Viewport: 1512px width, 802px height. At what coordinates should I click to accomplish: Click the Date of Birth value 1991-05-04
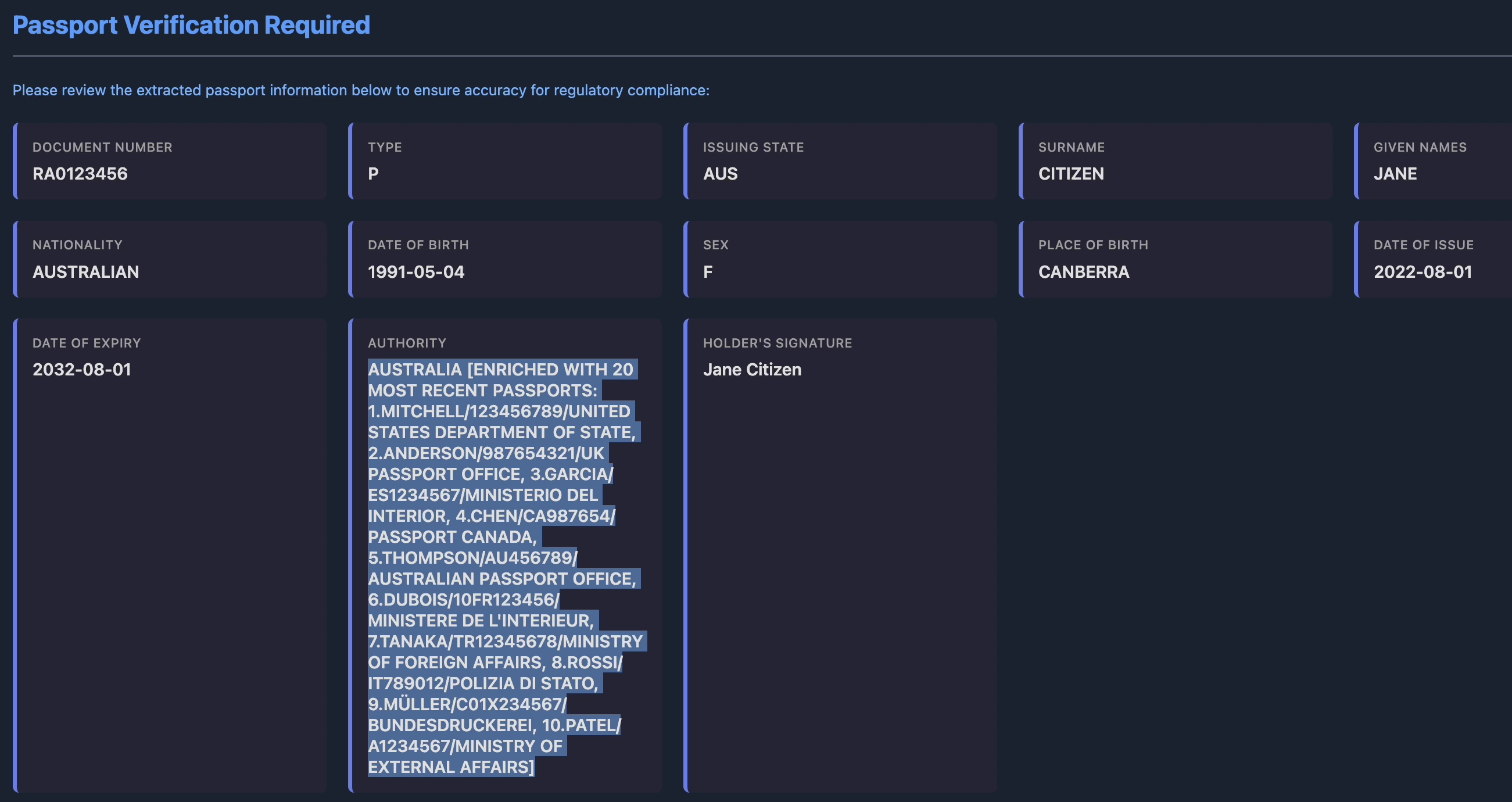tap(416, 272)
